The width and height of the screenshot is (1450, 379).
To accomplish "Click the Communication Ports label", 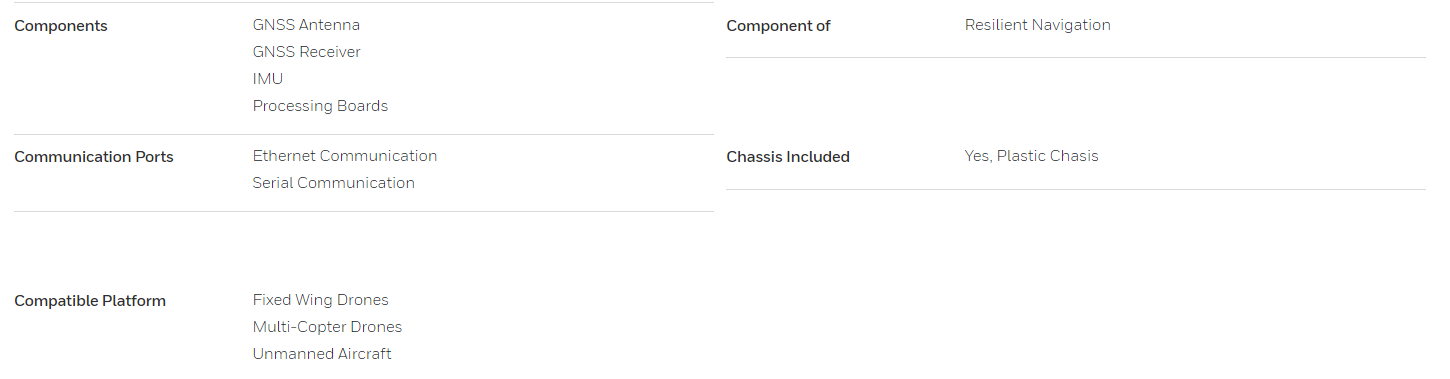I will (x=94, y=157).
